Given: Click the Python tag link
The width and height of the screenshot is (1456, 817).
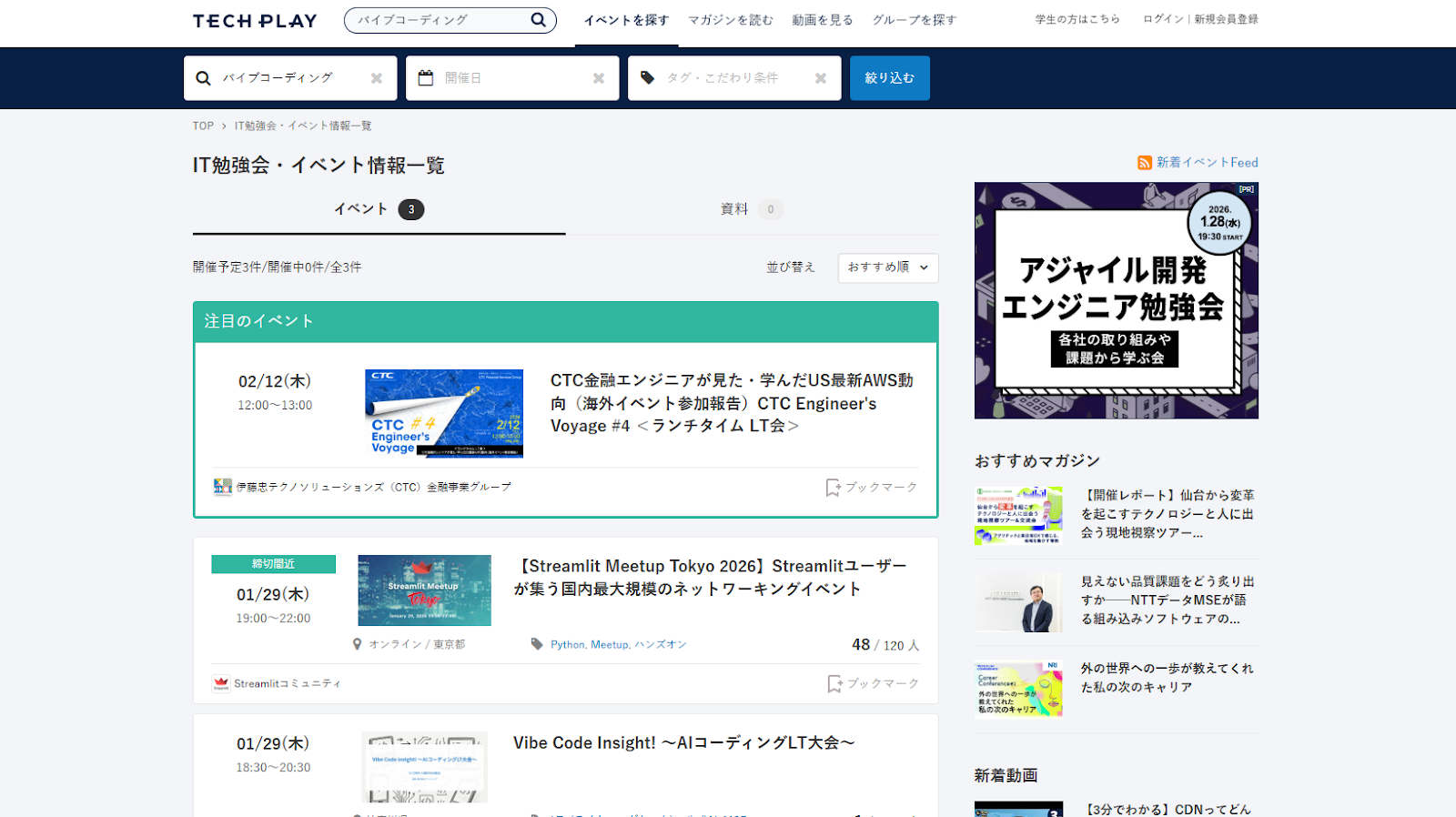Looking at the screenshot, I should [567, 644].
